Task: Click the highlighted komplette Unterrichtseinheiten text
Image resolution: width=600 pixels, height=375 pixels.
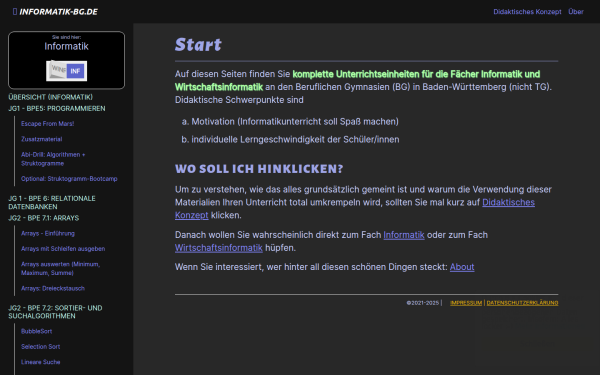Action: click(x=357, y=81)
